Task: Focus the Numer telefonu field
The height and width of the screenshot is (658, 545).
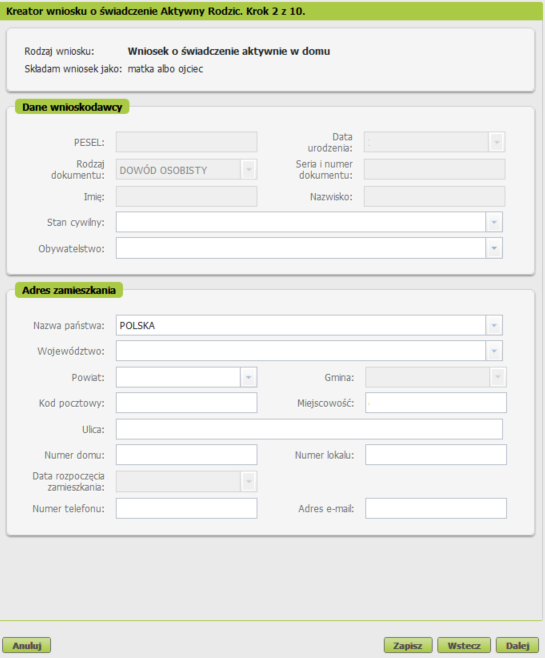Action: (186, 509)
